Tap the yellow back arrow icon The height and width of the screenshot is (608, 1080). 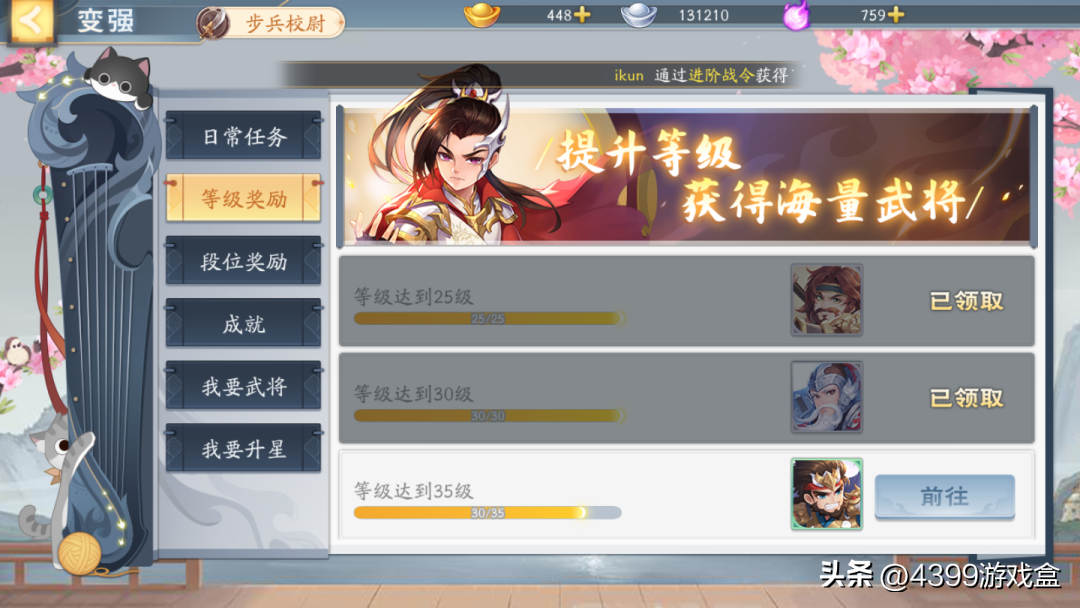31,21
